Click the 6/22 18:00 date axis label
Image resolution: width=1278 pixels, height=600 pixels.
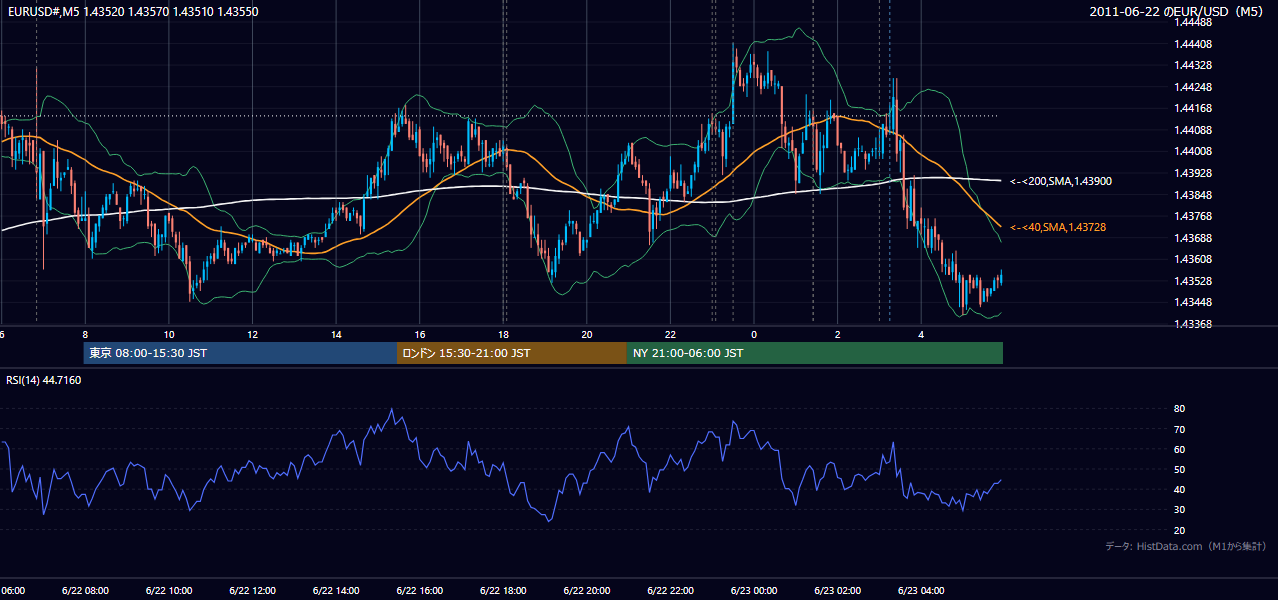503,591
